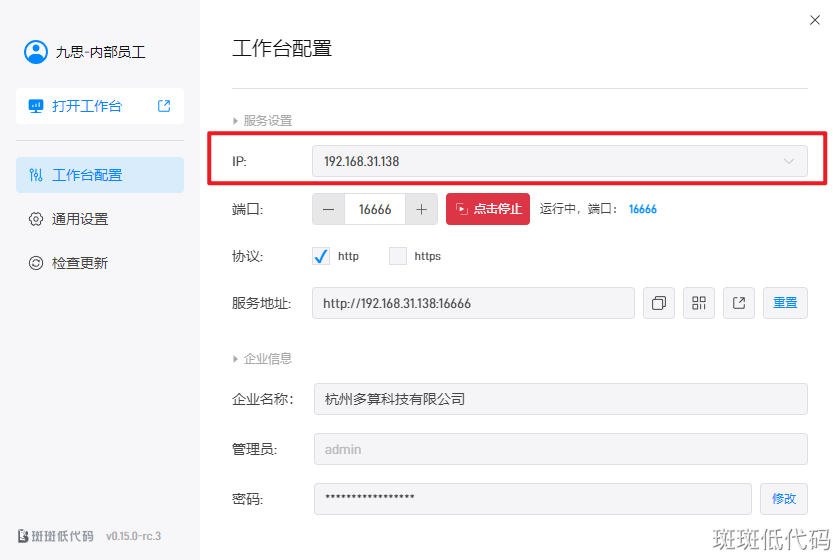Increase port number with plus button
This screenshot has width=840, height=560.
[x=421, y=209]
